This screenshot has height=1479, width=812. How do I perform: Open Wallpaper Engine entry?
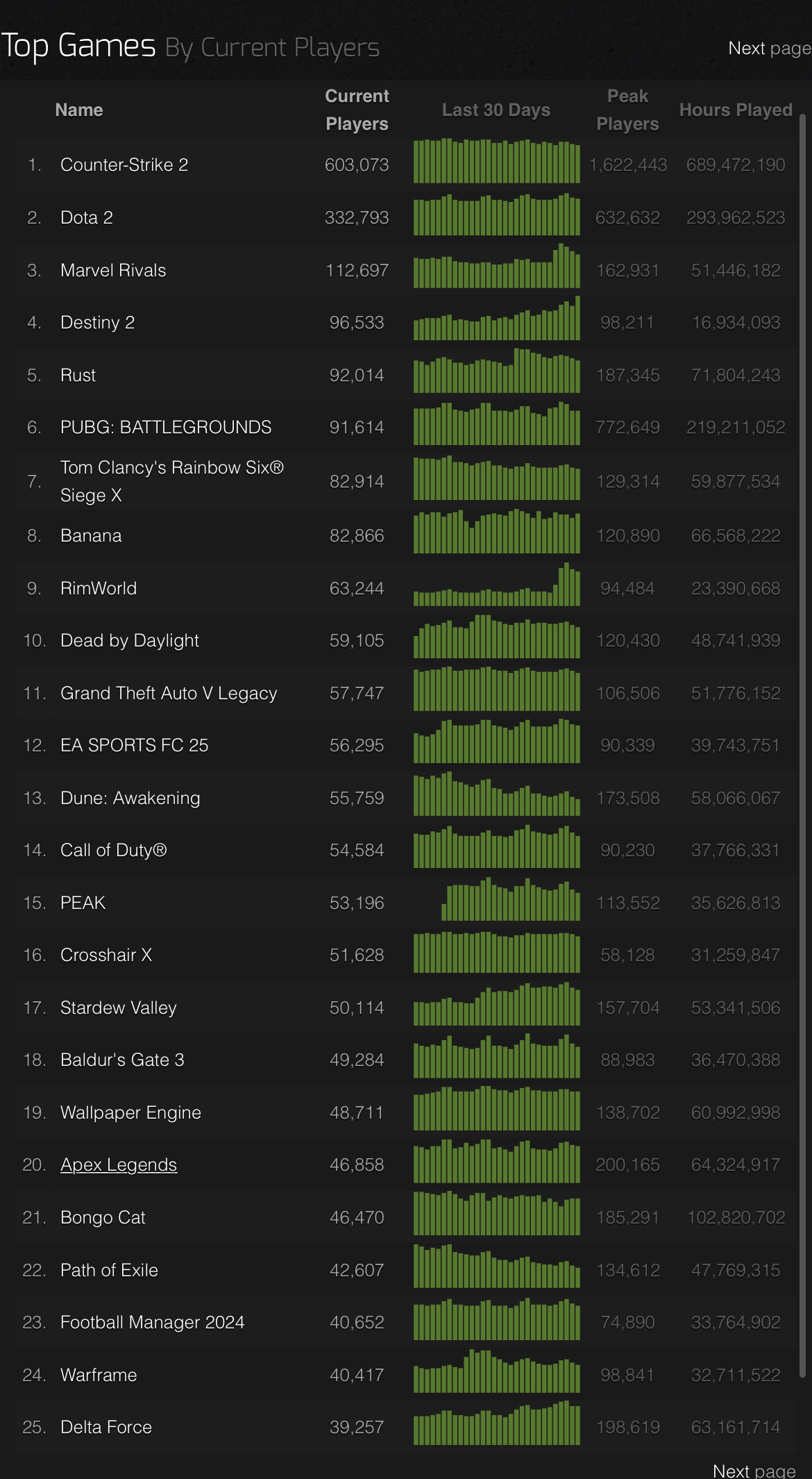[x=131, y=1112]
